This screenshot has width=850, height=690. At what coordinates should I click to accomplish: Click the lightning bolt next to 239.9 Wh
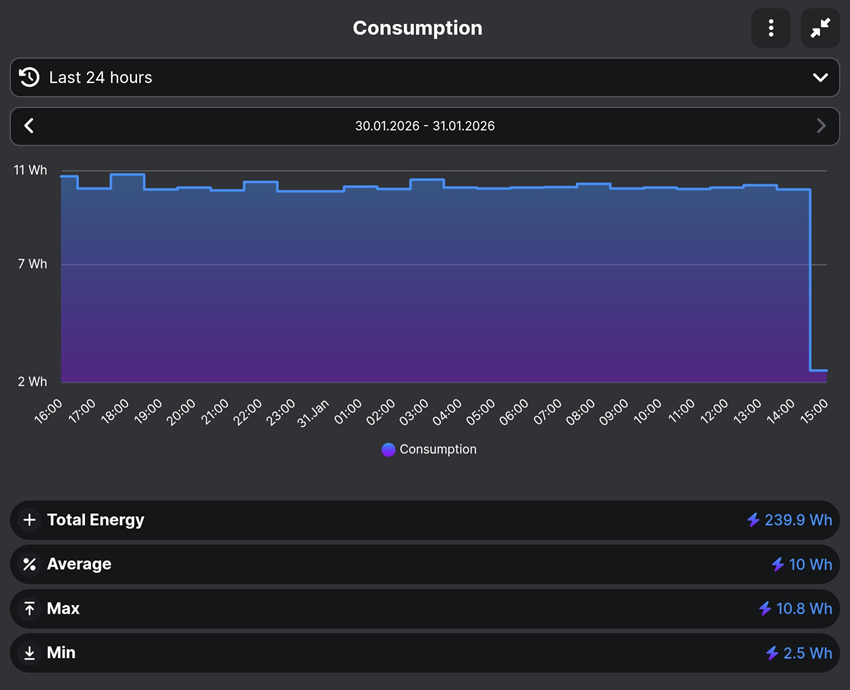click(x=753, y=520)
